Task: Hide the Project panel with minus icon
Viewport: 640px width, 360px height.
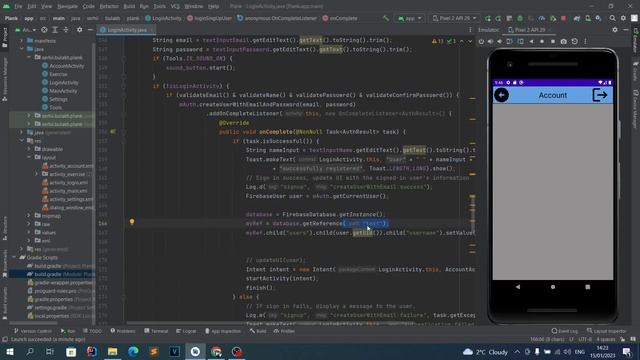Action: [90, 30]
